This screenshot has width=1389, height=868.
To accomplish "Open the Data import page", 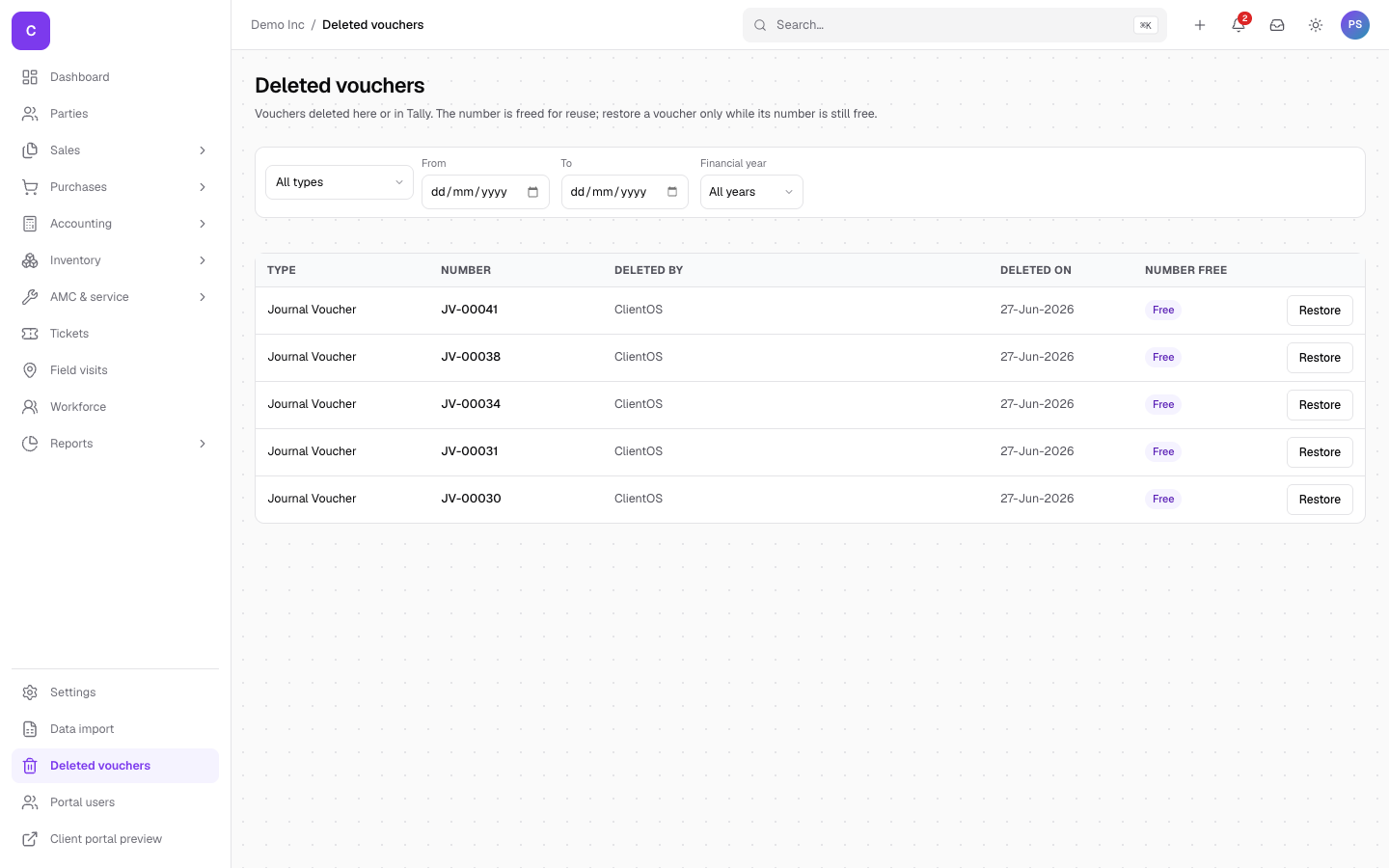I will tap(115, 729).
